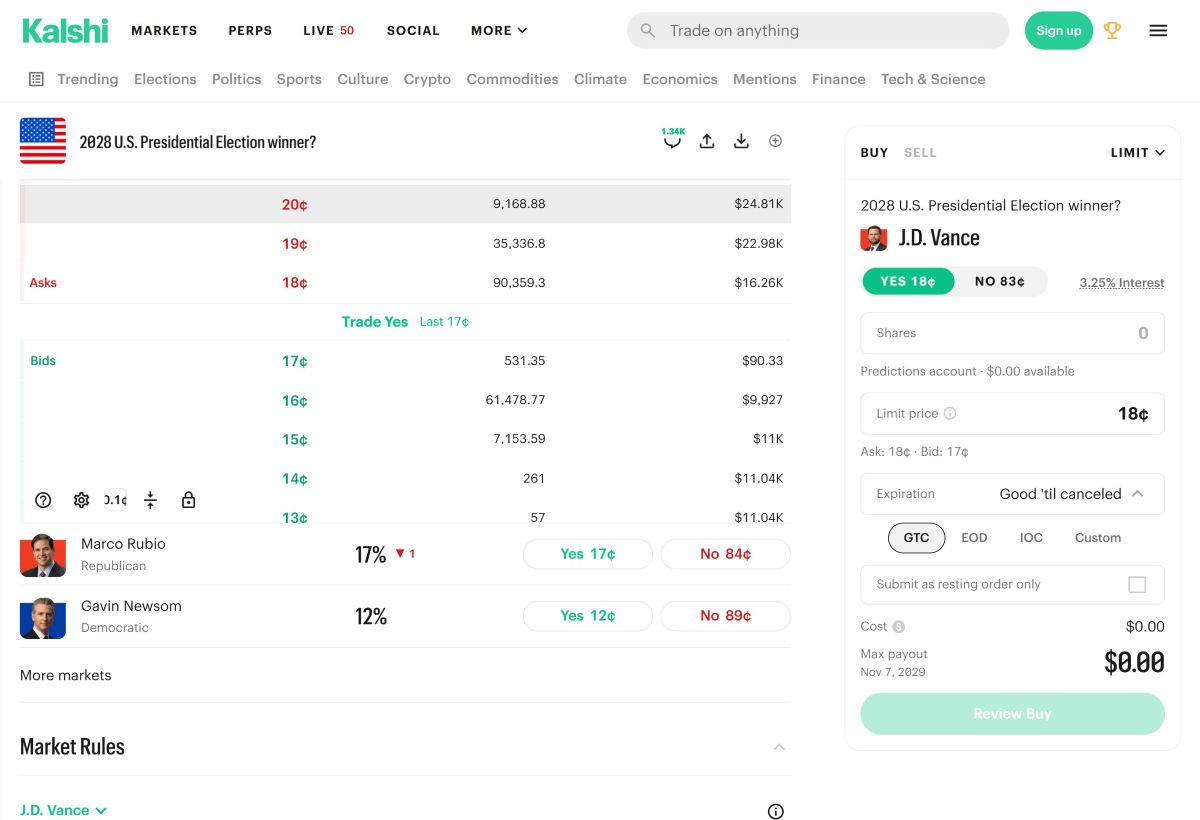Screen dimensions: 1200x820
Task: Choose the Custom expiration option
Action: 1098,538
